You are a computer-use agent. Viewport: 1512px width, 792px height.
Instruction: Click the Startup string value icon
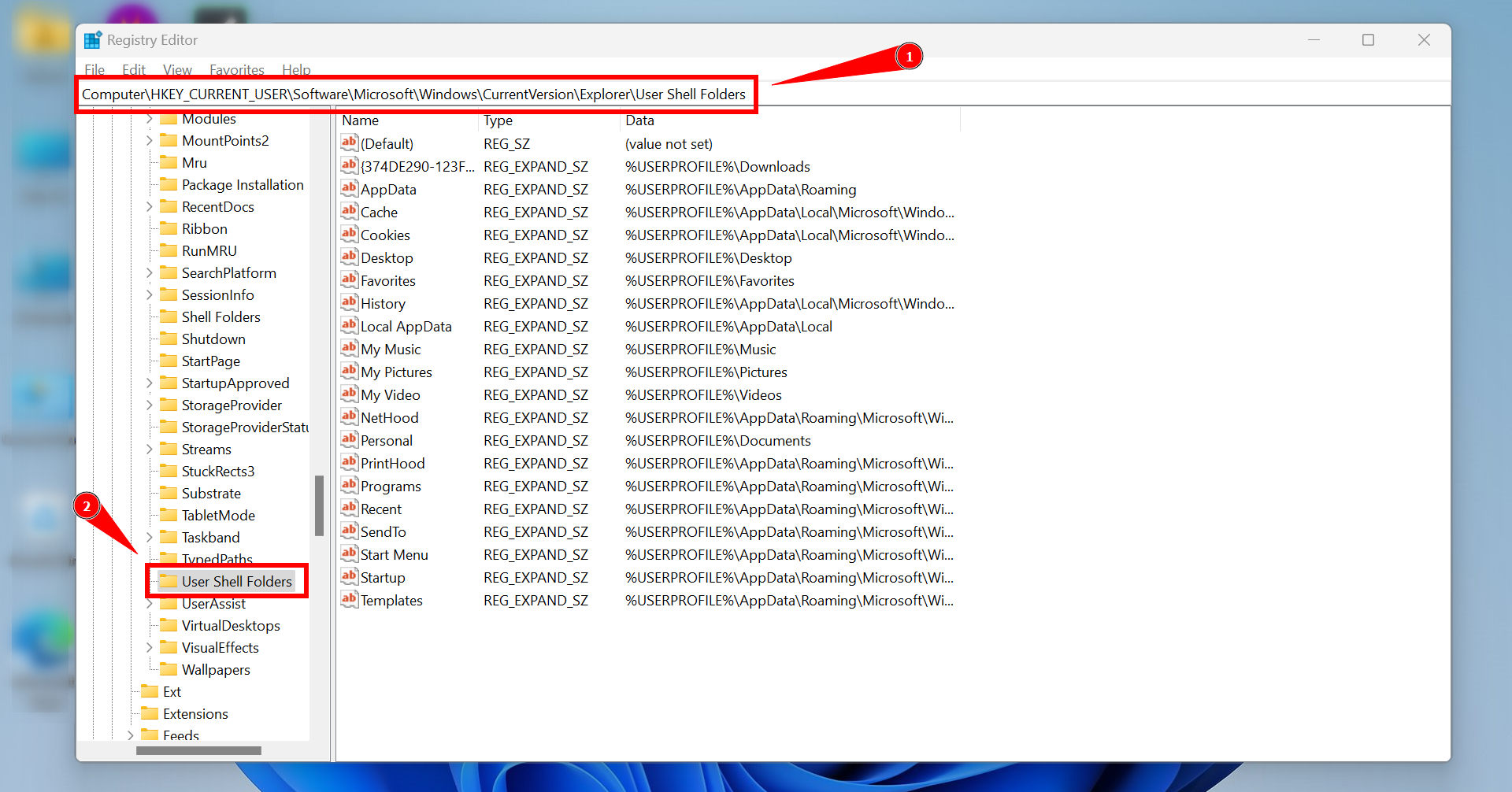click(349, 576)
